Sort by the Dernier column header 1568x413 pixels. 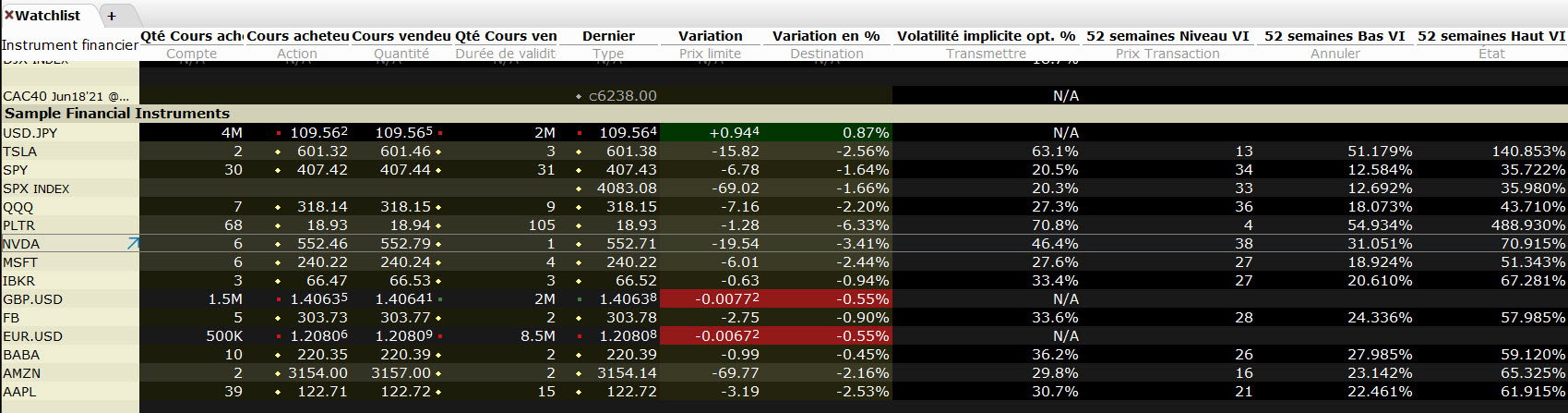click(x=608, y=36)
